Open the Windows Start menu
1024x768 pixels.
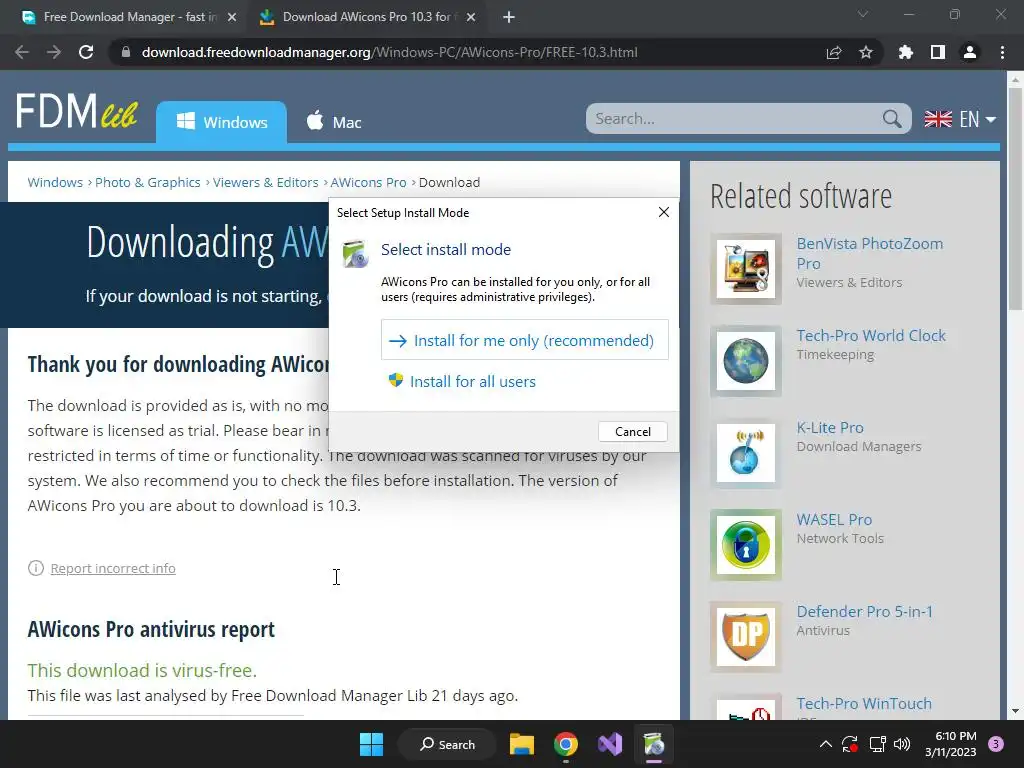click(372, 744)
